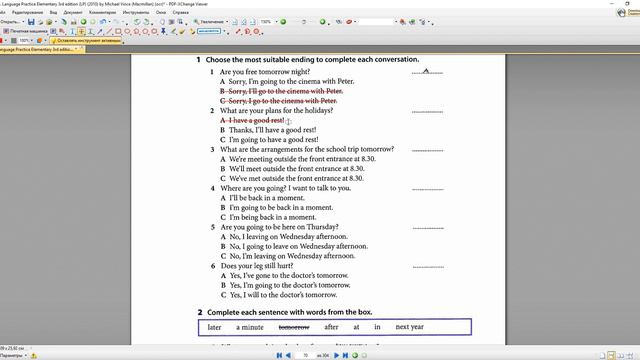Open the Комментарии (Comments) menu
Screen dimensions: 640x360
pyautogui.click(x=102, y=13)
